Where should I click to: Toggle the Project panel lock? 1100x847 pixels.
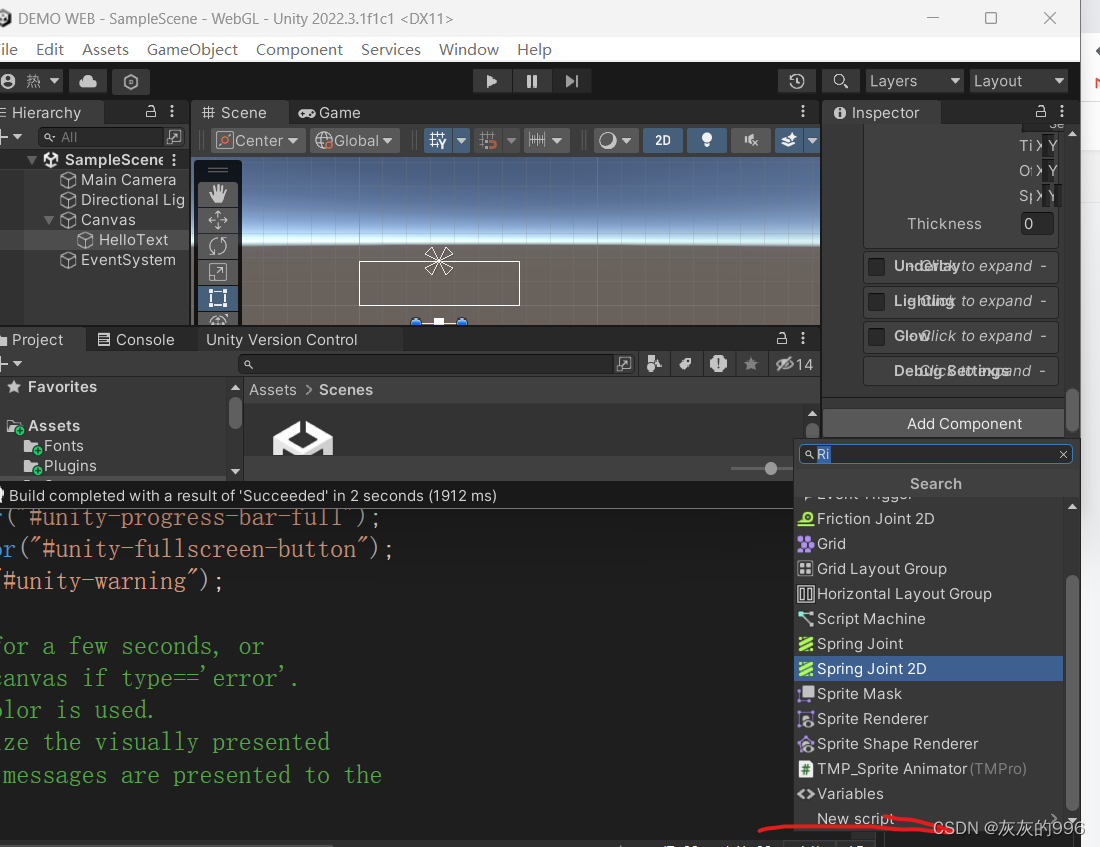[782, 338]
